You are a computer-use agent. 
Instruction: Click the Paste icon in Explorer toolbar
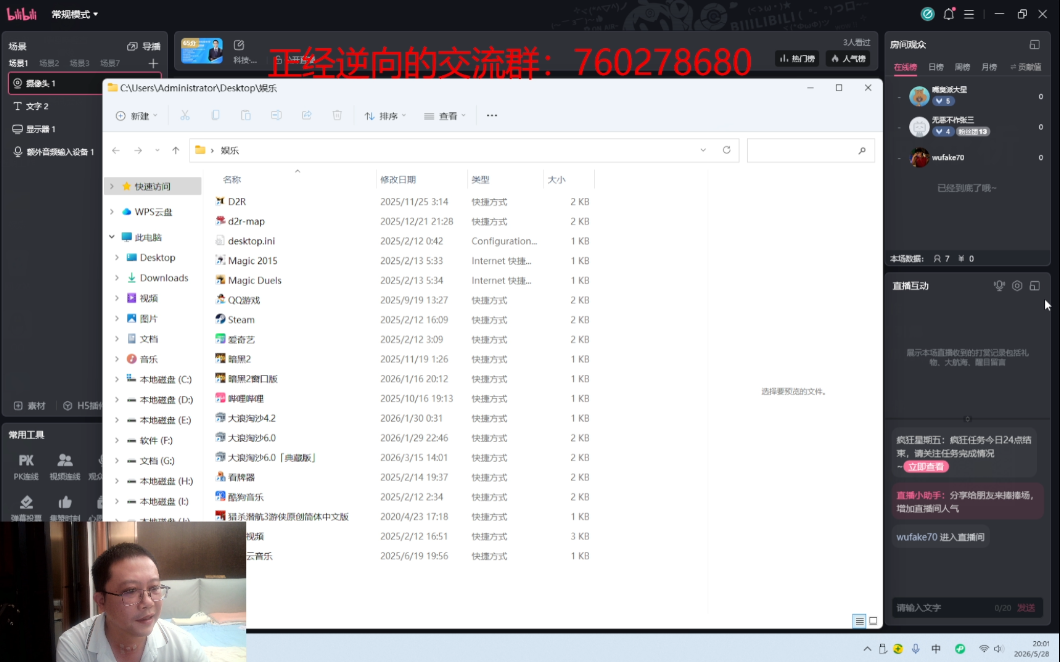[x=245, y=116]
